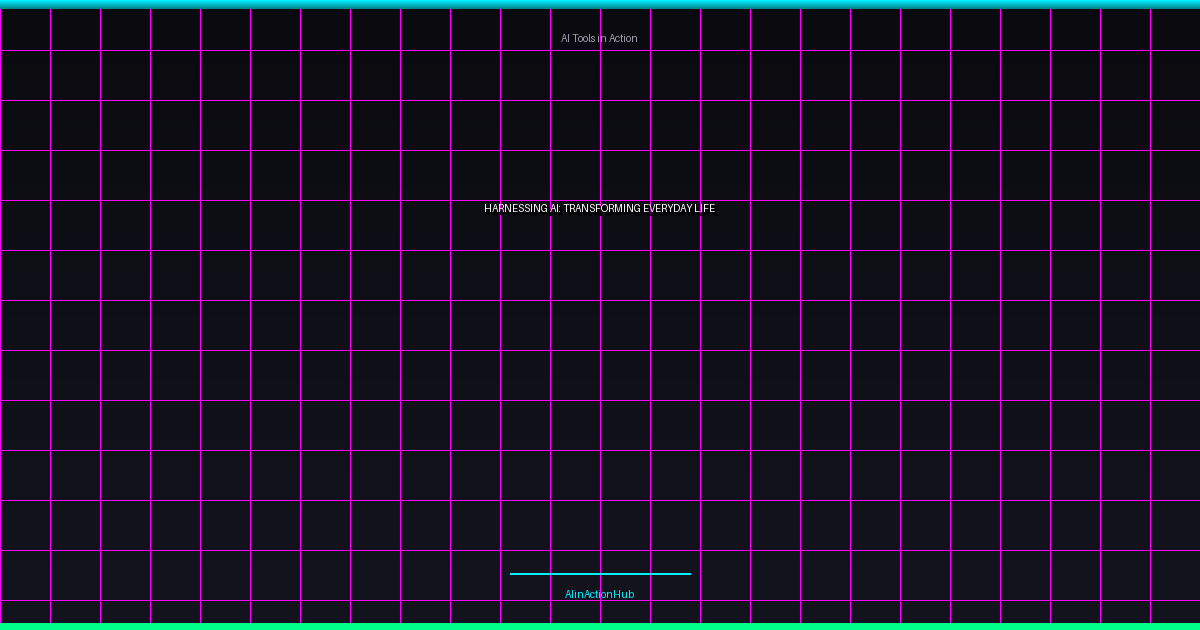
Task: Click the green bar along the bottom edge
Action: (600, 626)
